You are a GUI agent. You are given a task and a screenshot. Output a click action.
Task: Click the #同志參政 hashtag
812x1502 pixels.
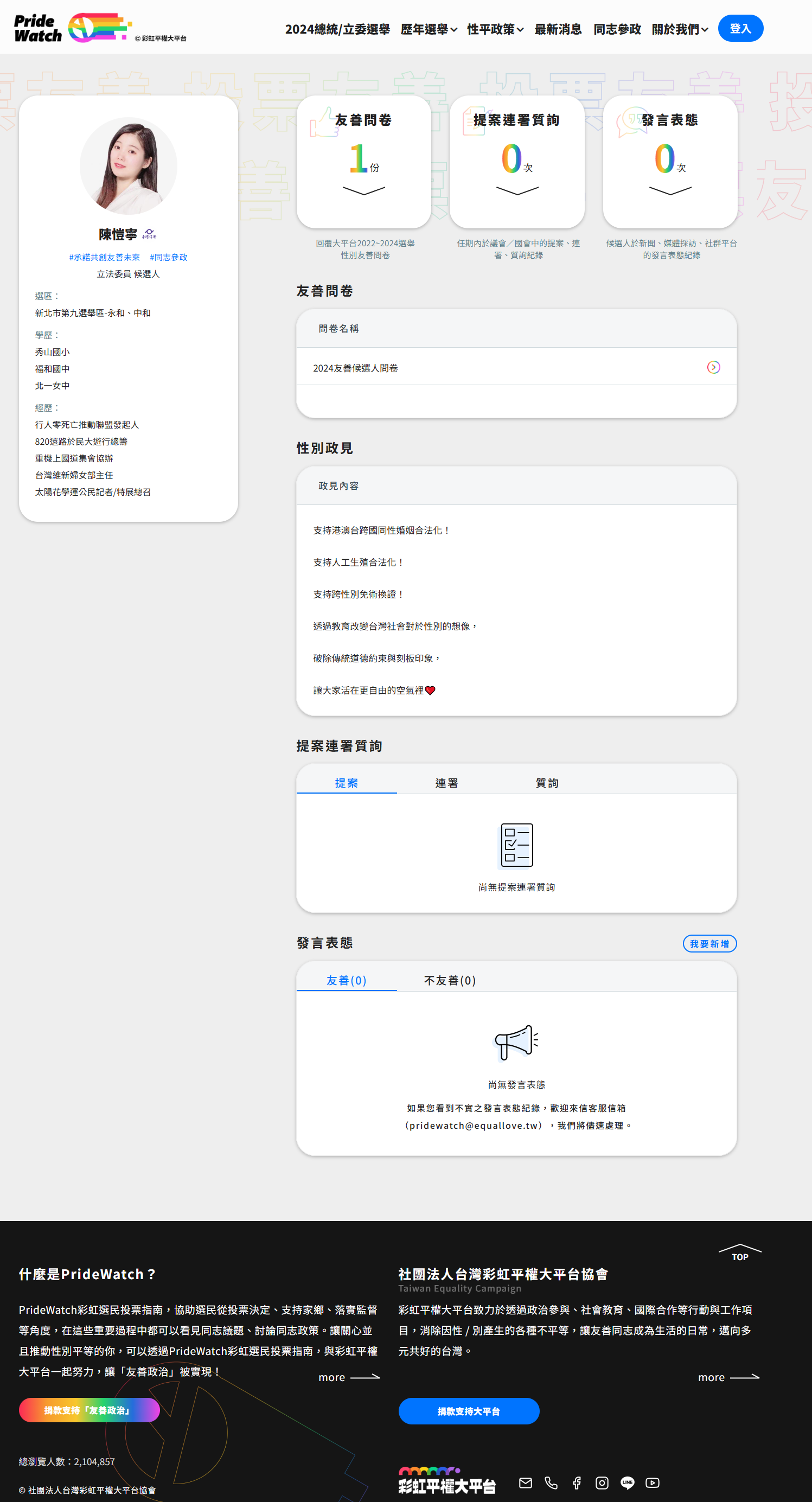(169, 257)
